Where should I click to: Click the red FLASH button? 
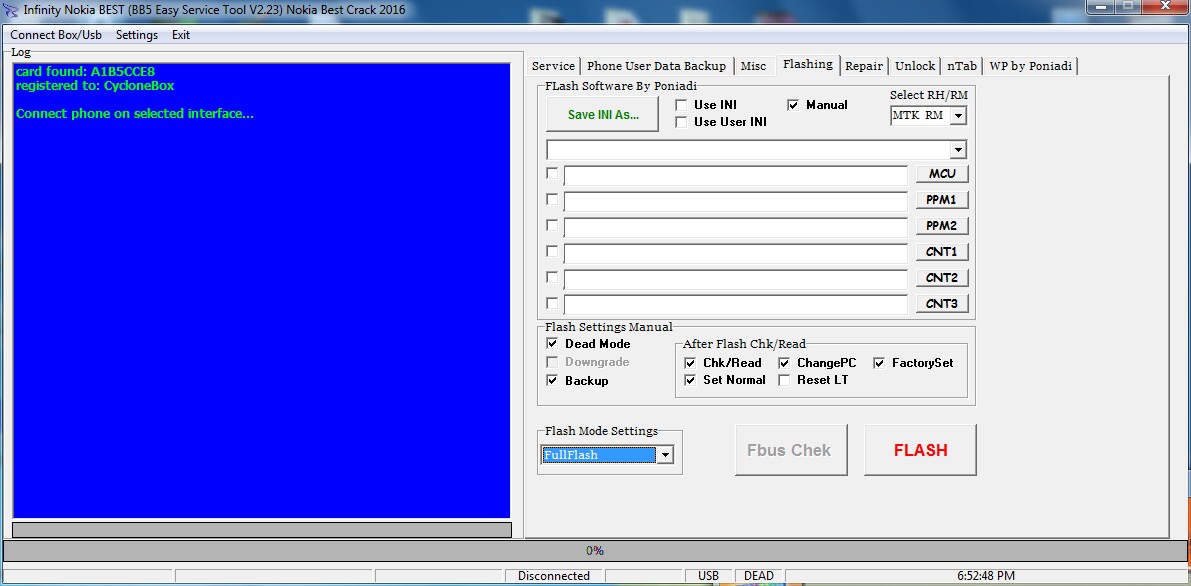(920, 450)
